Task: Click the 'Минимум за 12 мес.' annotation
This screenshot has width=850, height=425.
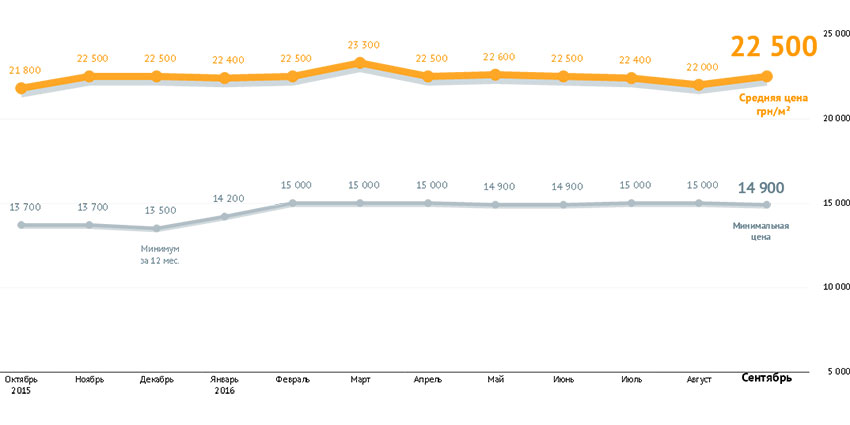Action: (158, 253)
